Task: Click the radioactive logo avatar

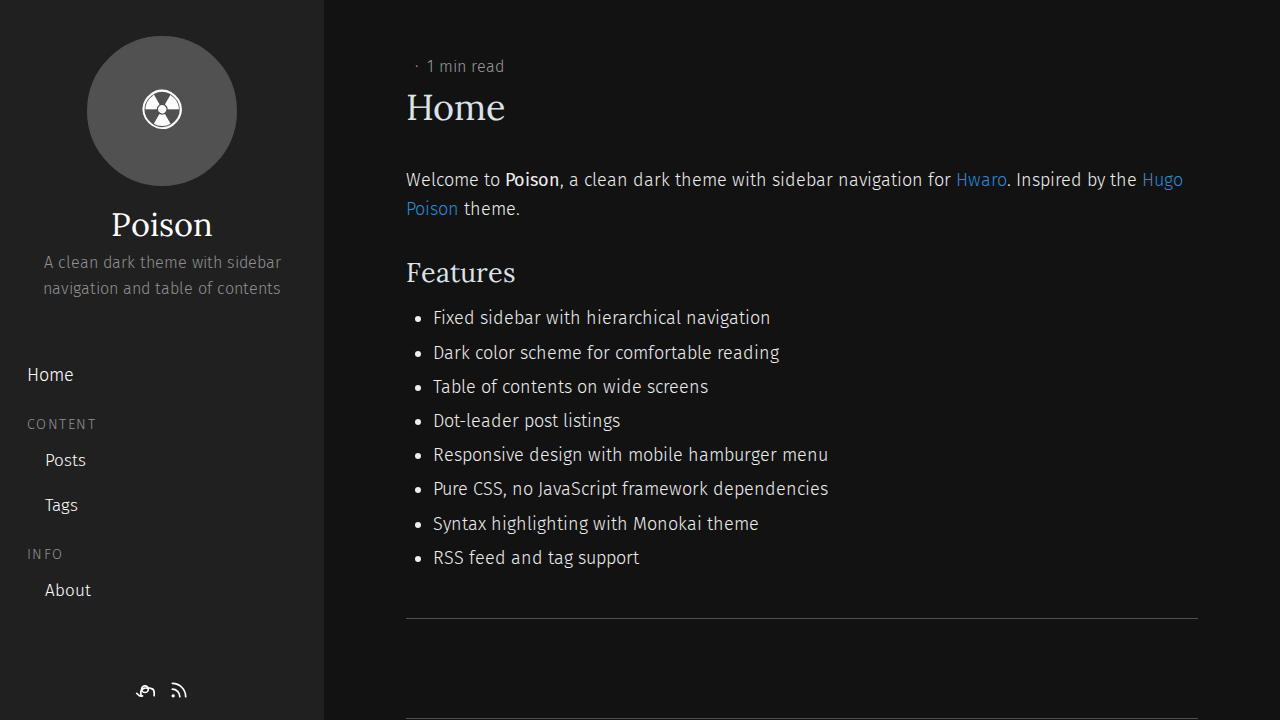Action: pos(162,111)
